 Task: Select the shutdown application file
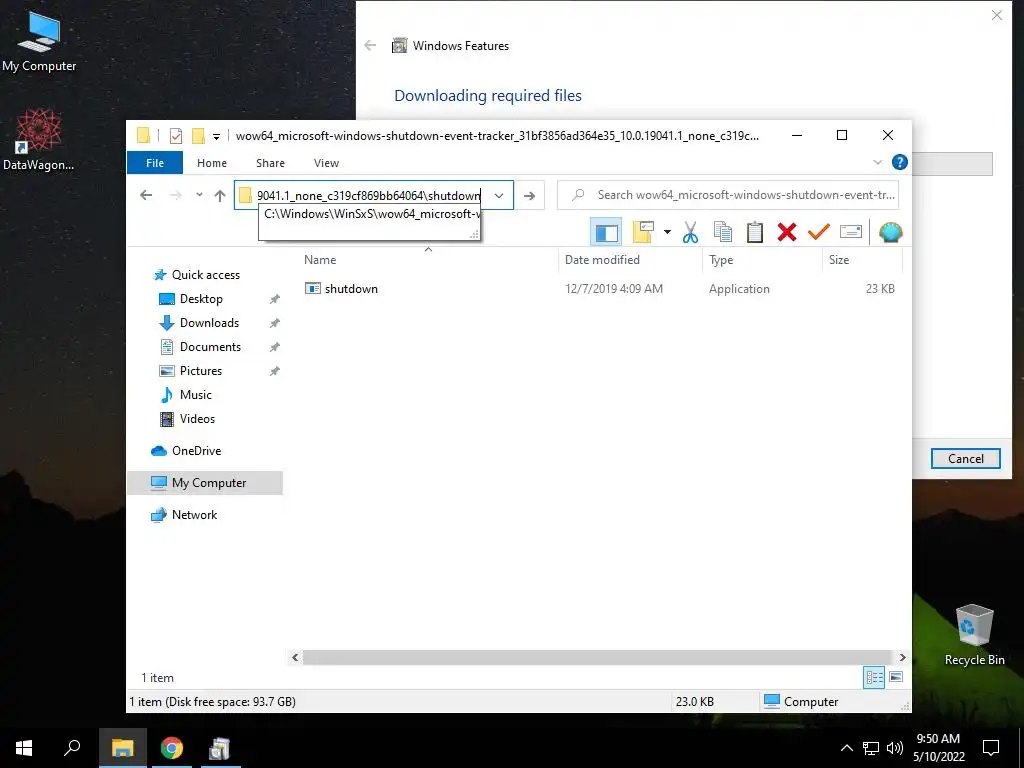pos(351,289)
